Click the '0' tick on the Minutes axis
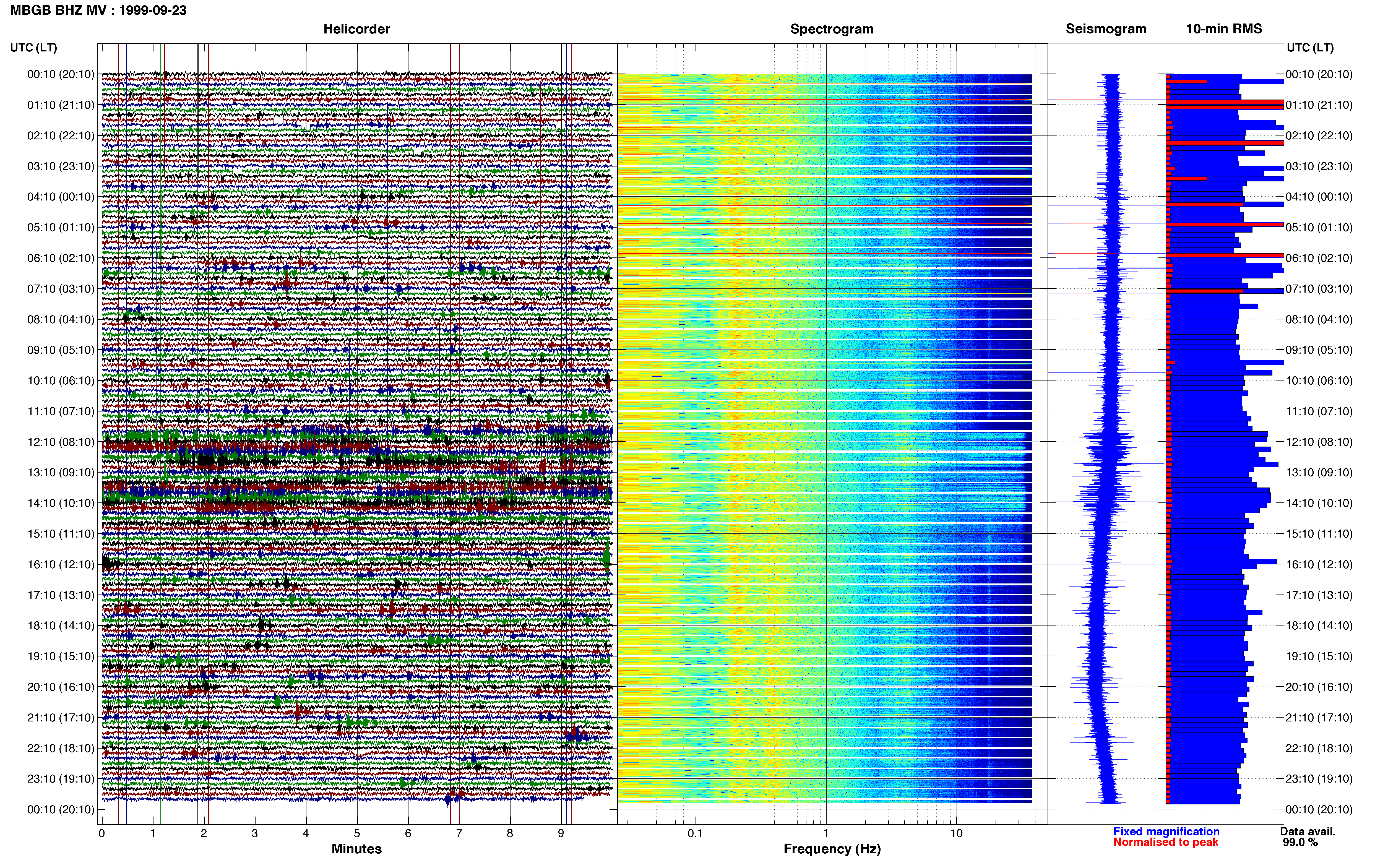Viewport: 1388px width, 868px height. [101, 833]
